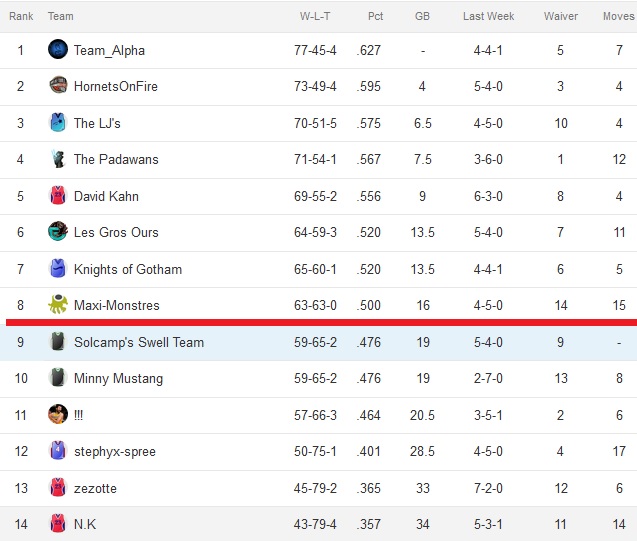Screen dimensions: 637x541
Task: Sort by the W-L-T column header
Action: pyautogui.click(x=315, y=16)
